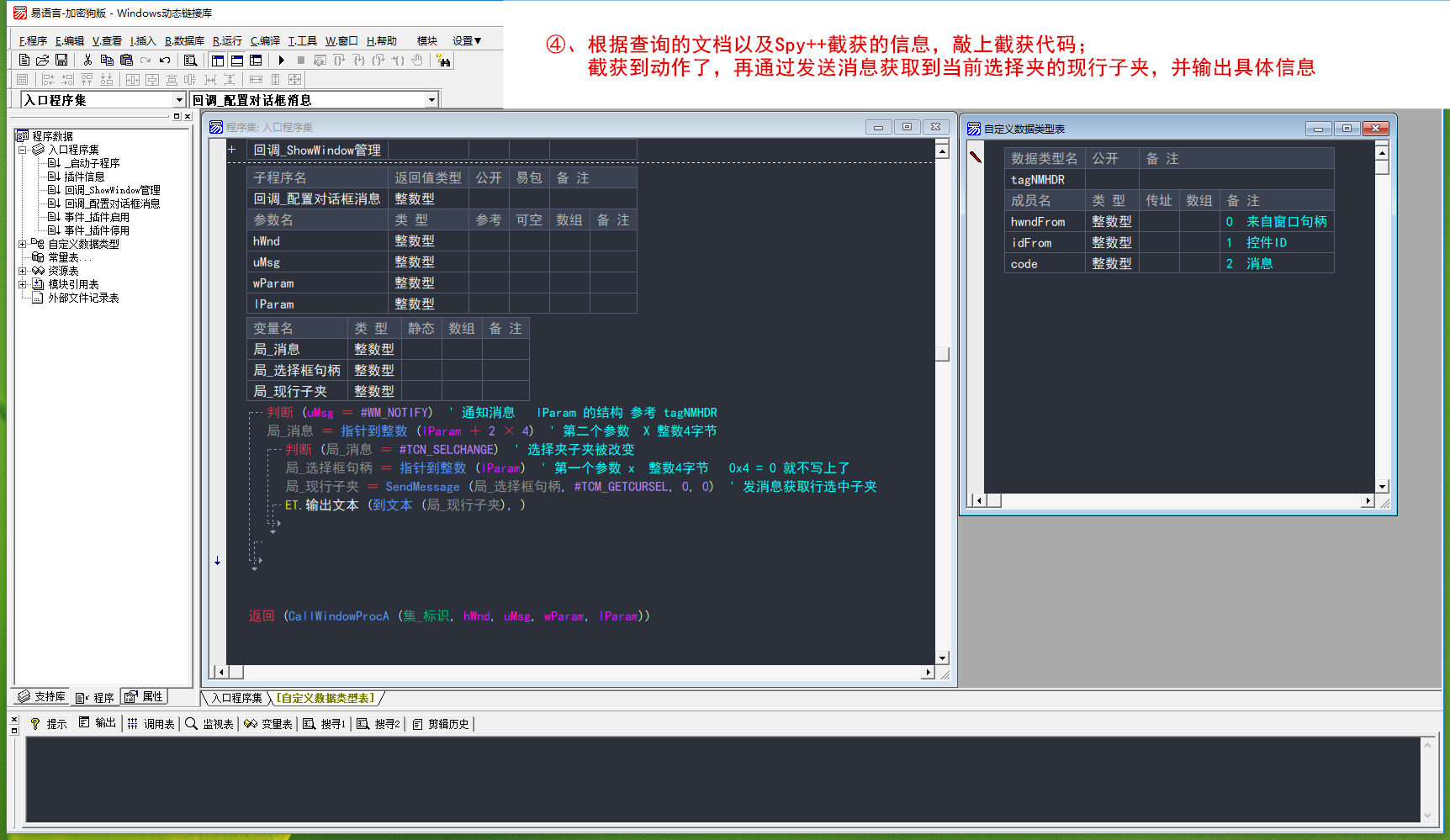Switch to the 监视表 output tab
The height and width of the screenshot is (840, 1450).
pyautogui.click(x=209, y=724)
